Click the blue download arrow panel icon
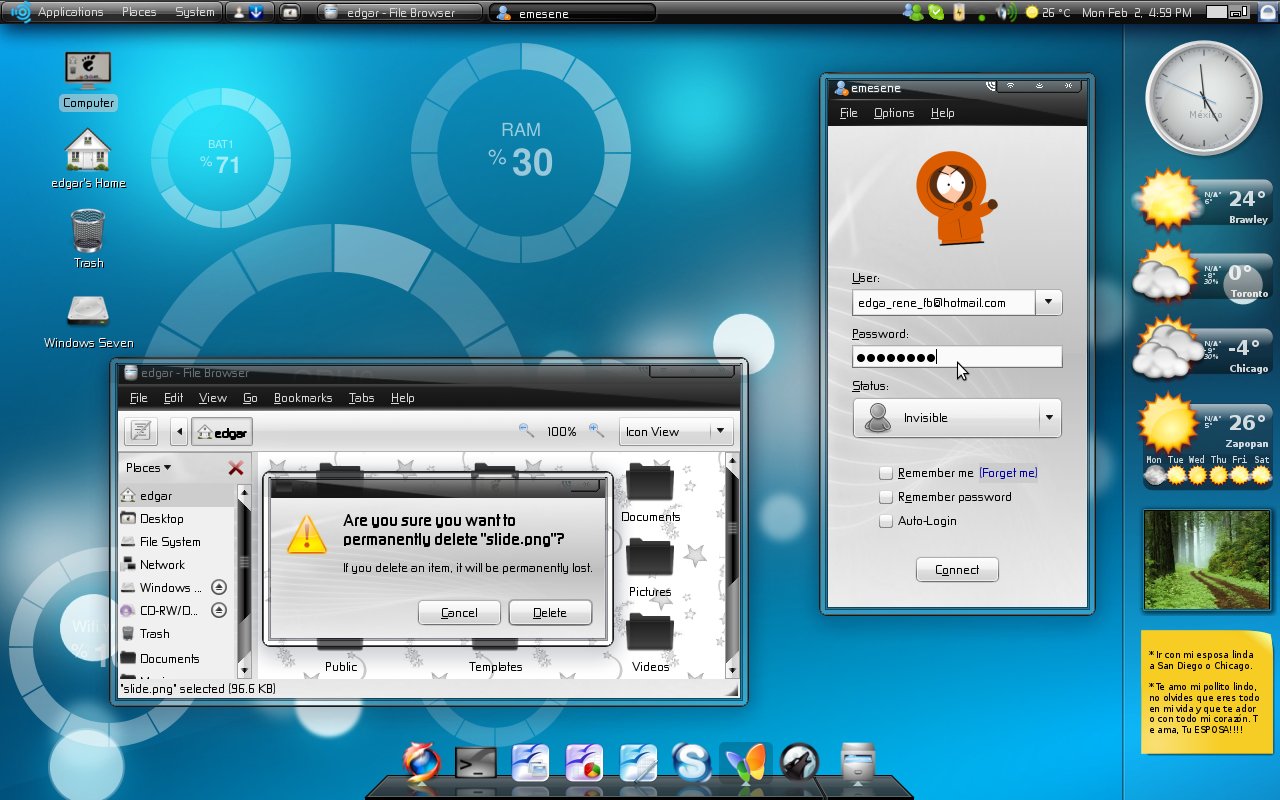The width and height of the screenshot is (1280, 800). pyautogui.click(x=256, y=12)
